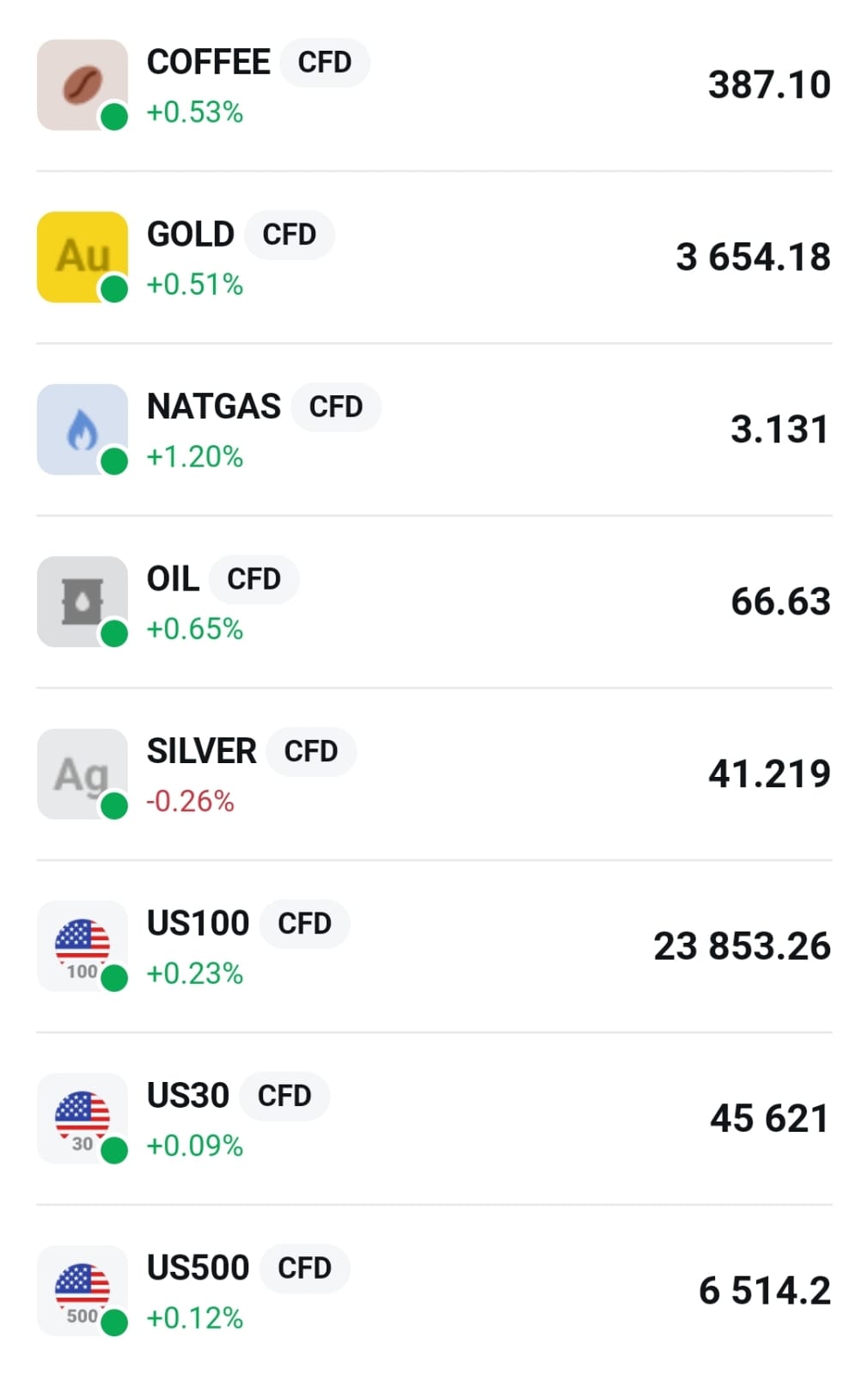Tap the US30 flag icon

click(82, 1118)
